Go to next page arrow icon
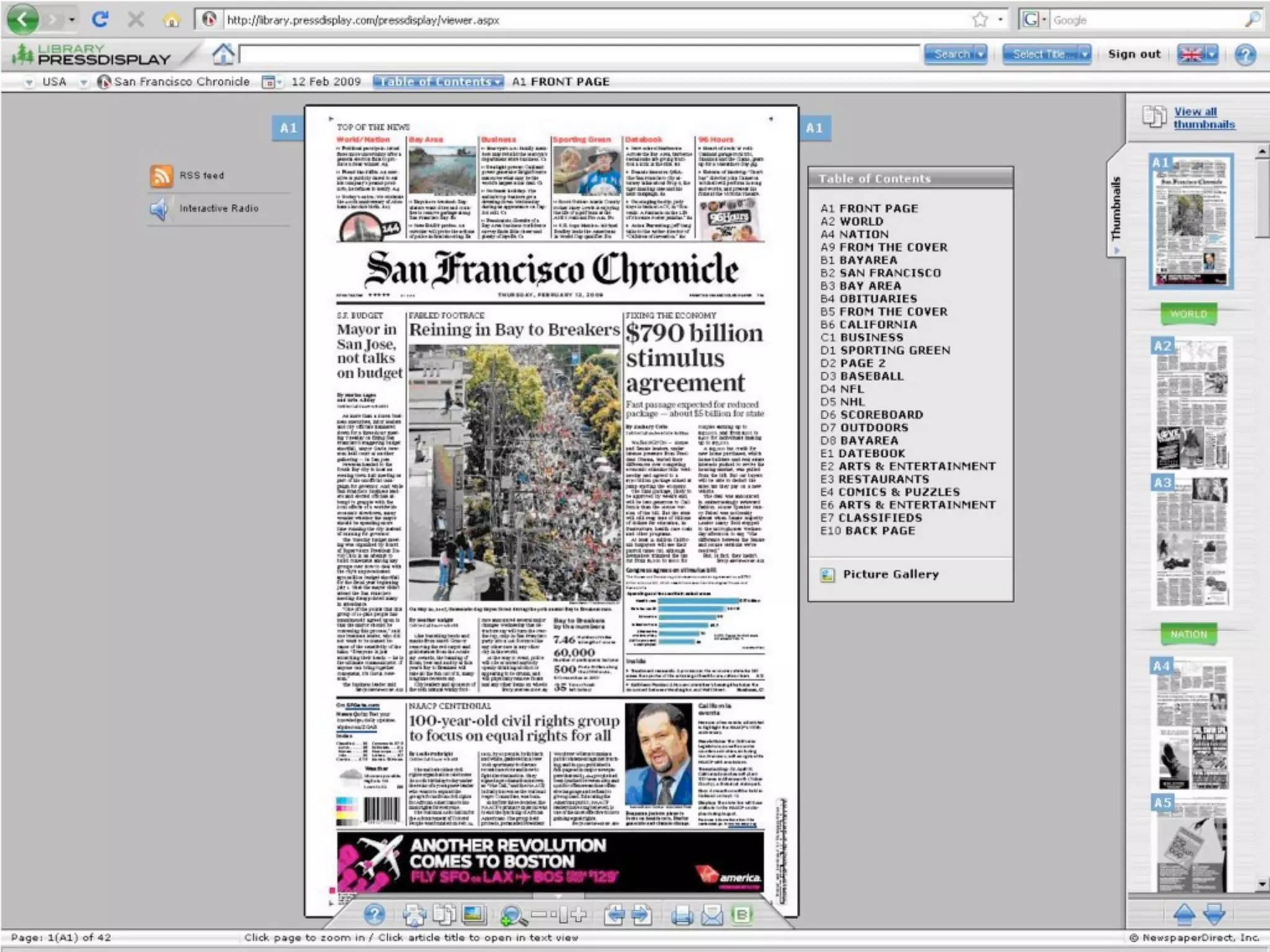This screenshot has width=1270, height=952. pos(642,915)
